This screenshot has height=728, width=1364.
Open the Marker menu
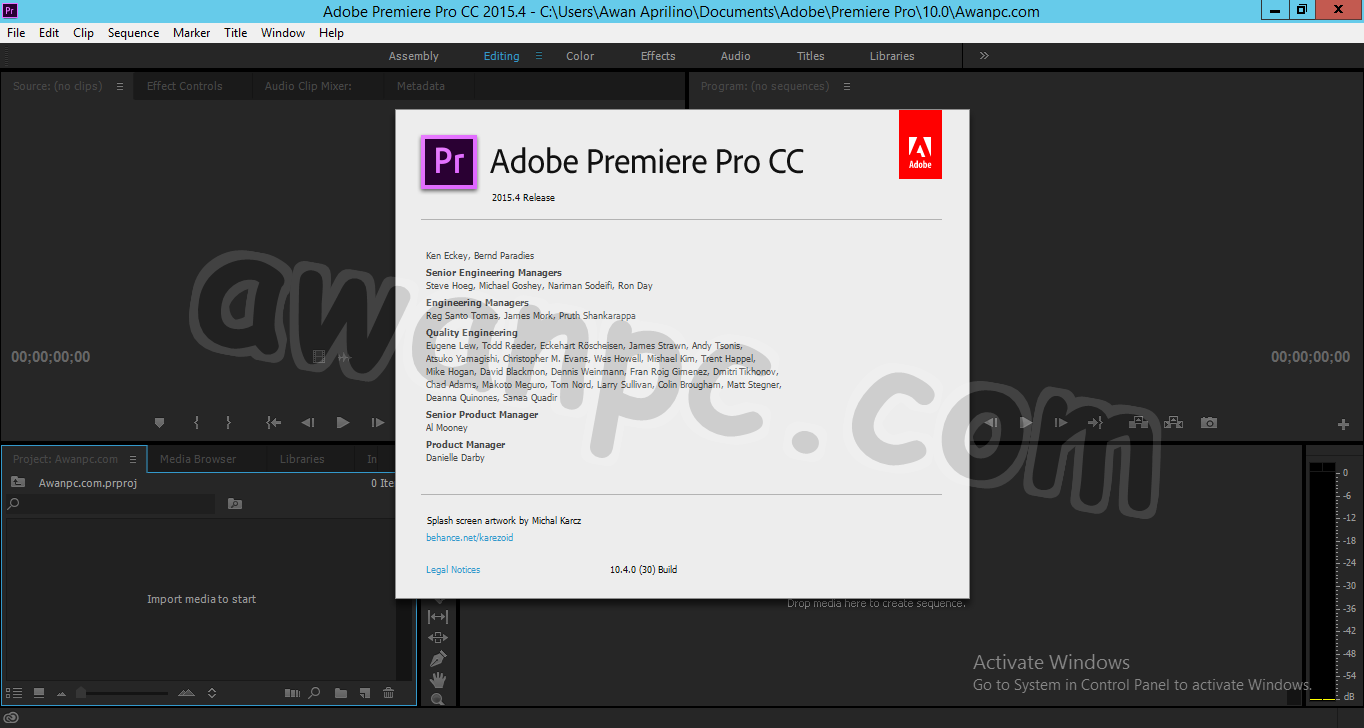click(192, 33)
